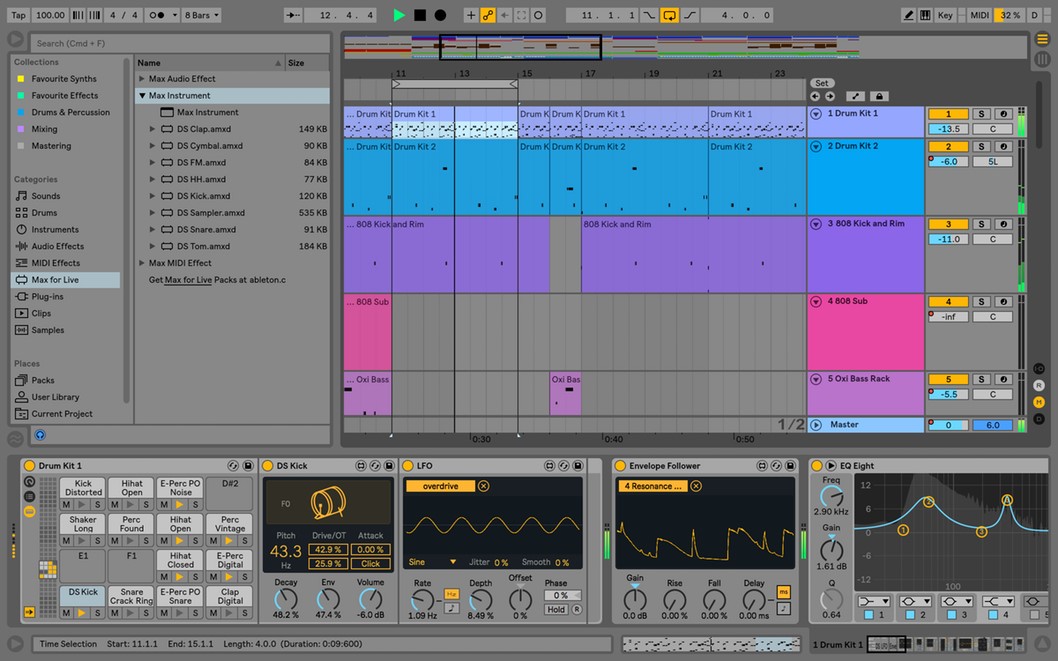Open the Max for Live Packs link

point(190,278)
